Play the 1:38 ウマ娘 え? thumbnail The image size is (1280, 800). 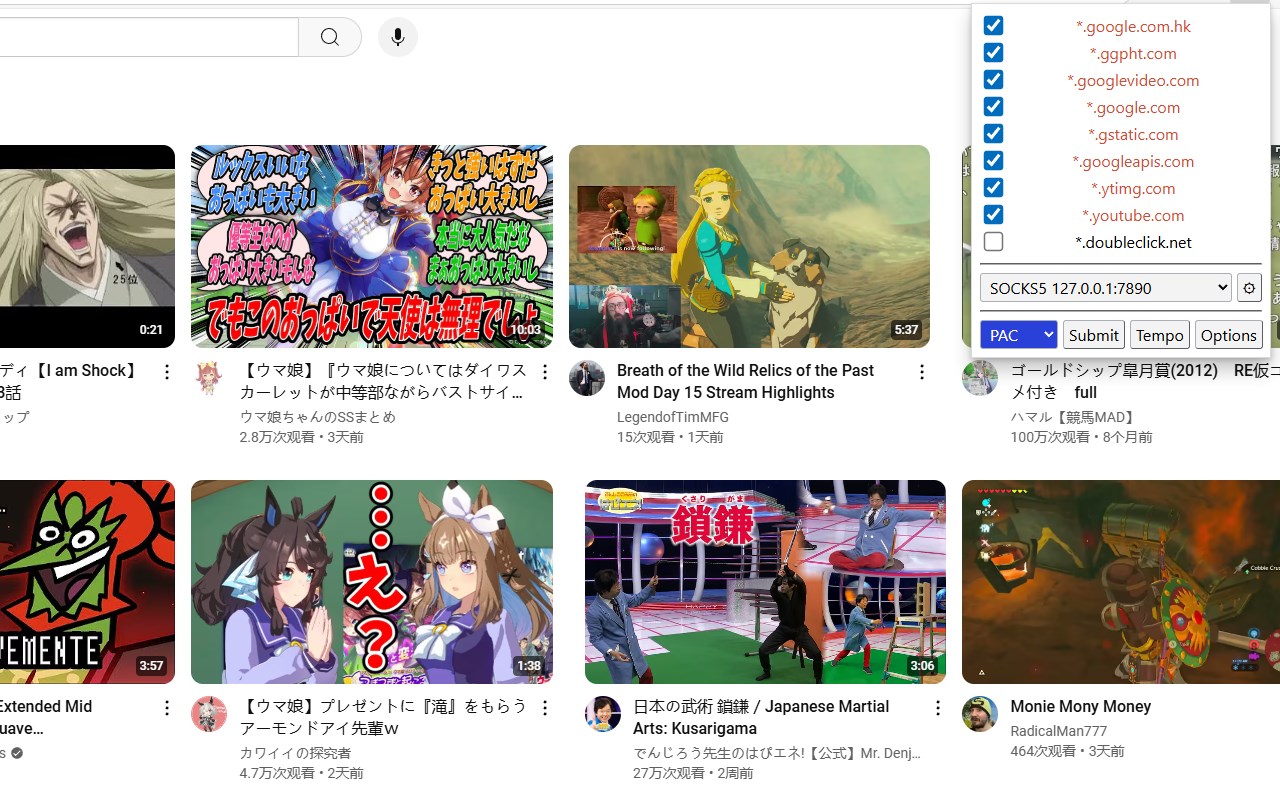coord(372,582)
